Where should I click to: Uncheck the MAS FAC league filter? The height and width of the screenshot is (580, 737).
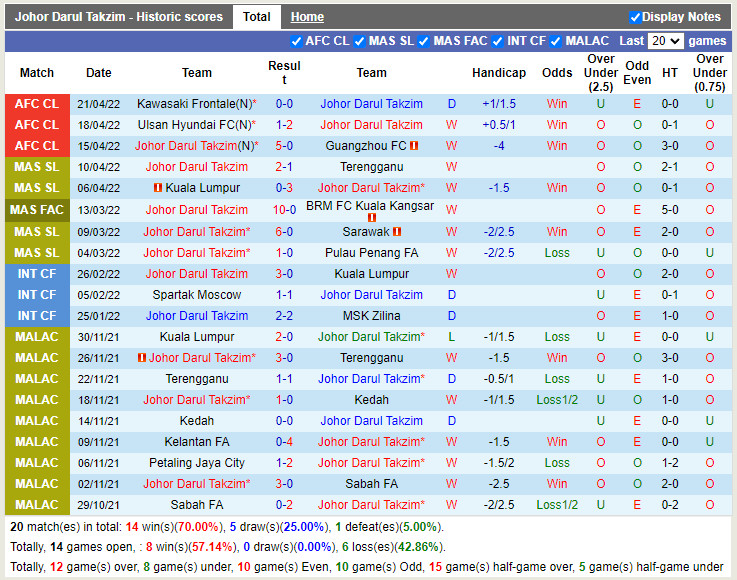pos(423,41)
